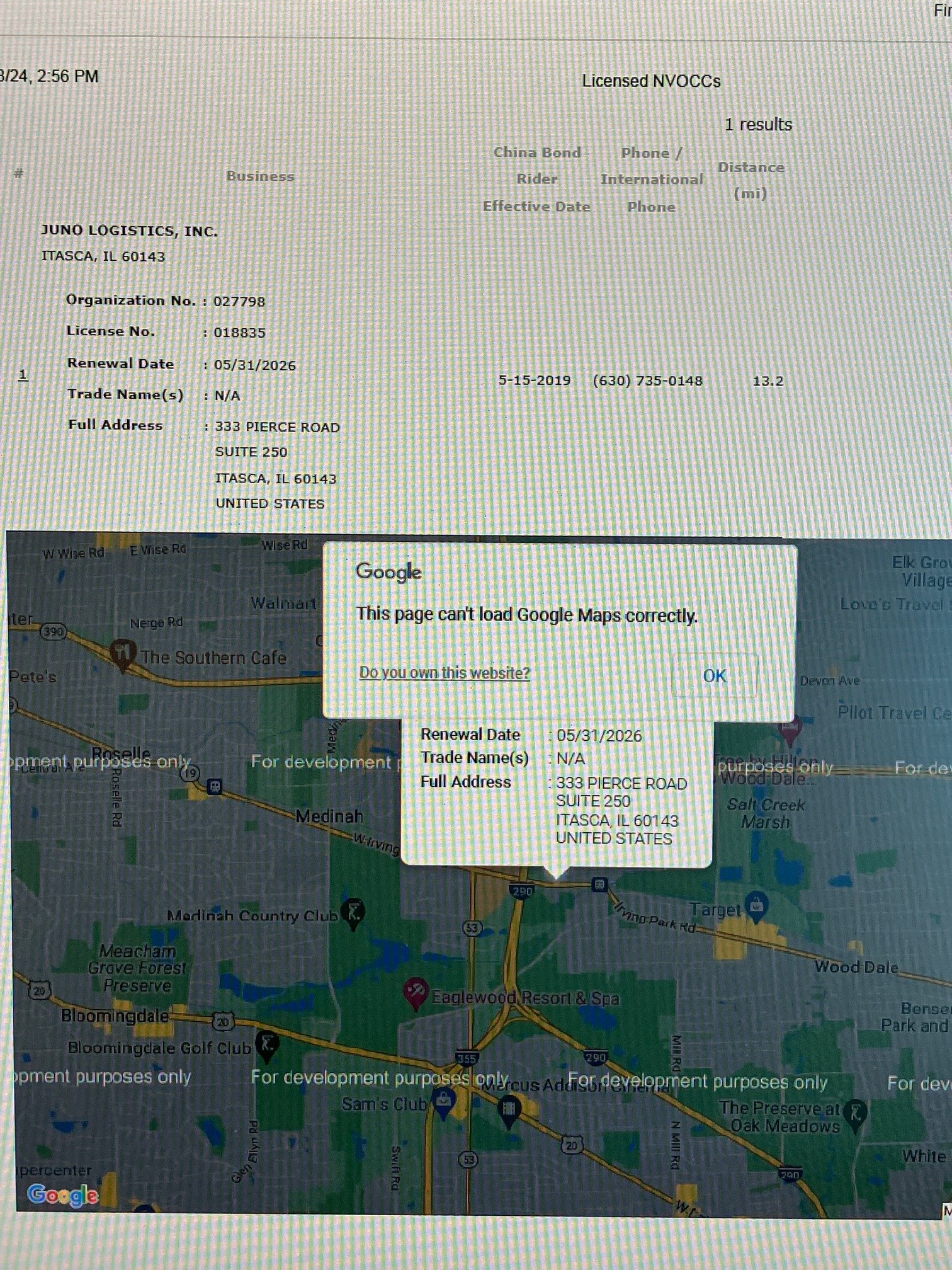Click the Phone / International Phone header

pyautogui.click(x=651, y=180)
